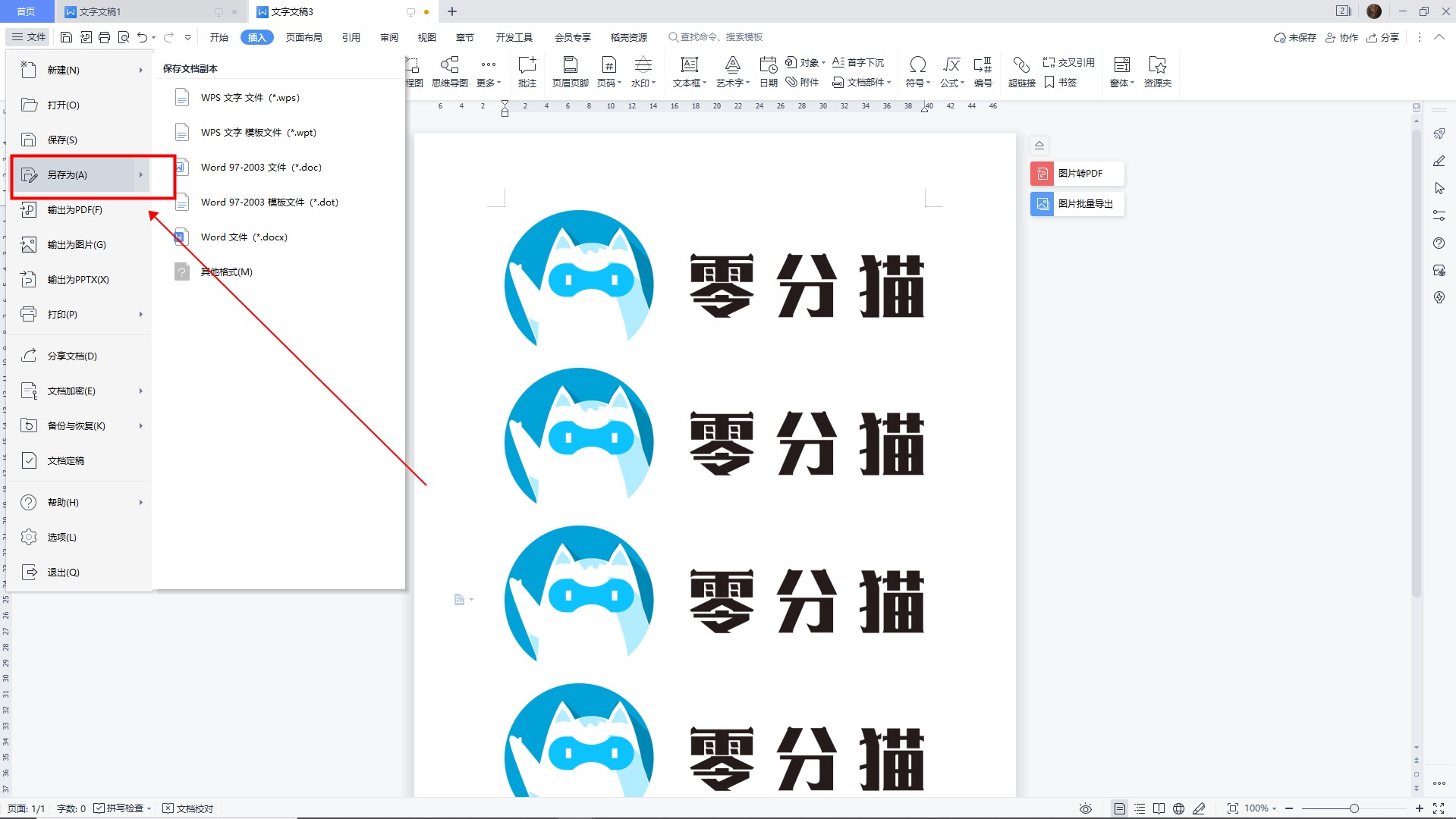The height and width of the screenshot is (819, 1456).
Task: Click the print preview icon
Action: [123, 37]
